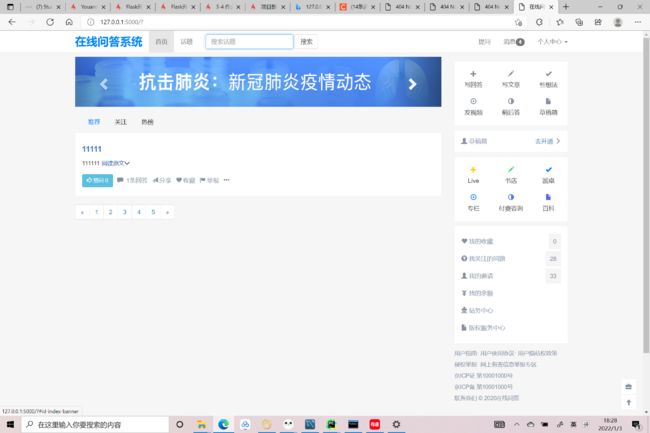Go to page 3 in pagination
Image resolution: width=650 pixels, height=433 pixels.
[124, 212]
